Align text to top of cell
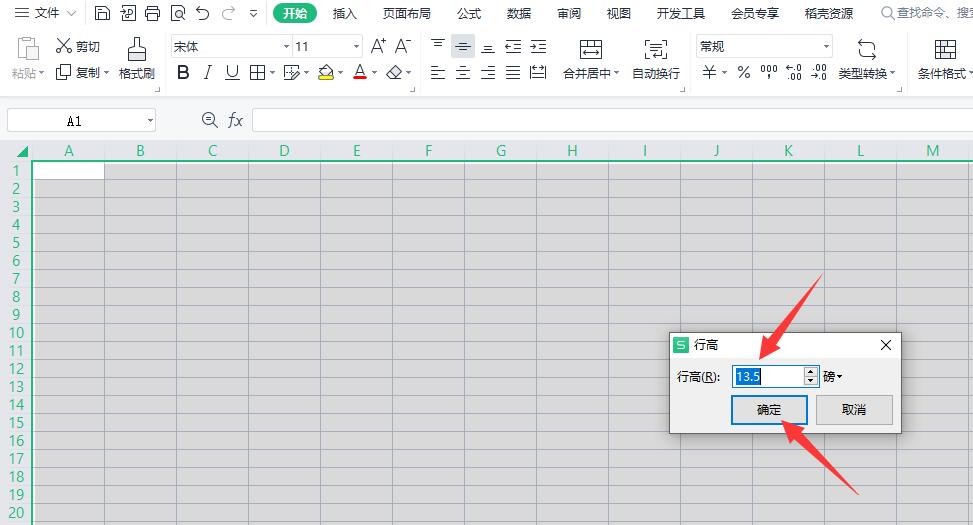The width and height of the screenshot is (973, 525). [438, 46]
